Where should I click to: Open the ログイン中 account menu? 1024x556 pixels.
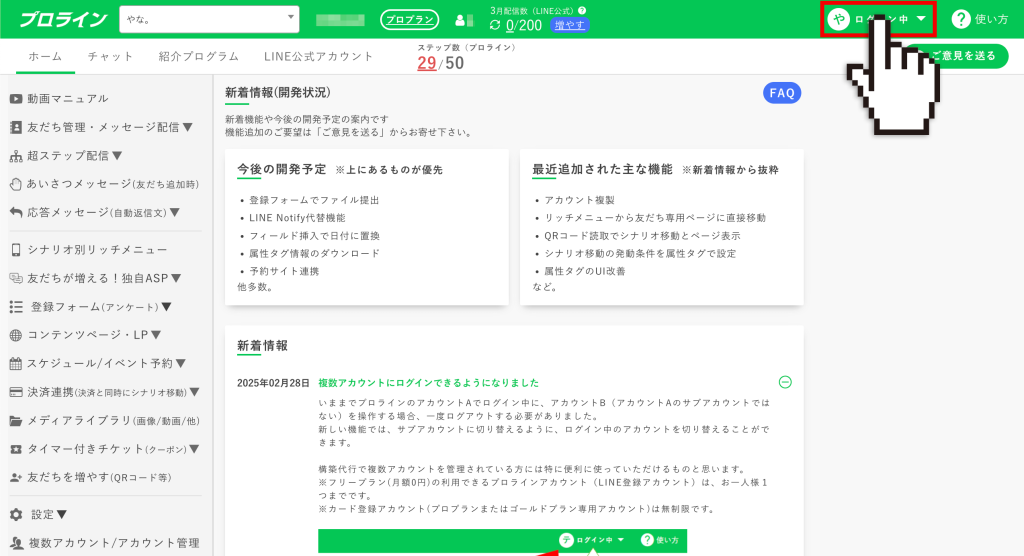pyautogui.click(x=878, y=19)
